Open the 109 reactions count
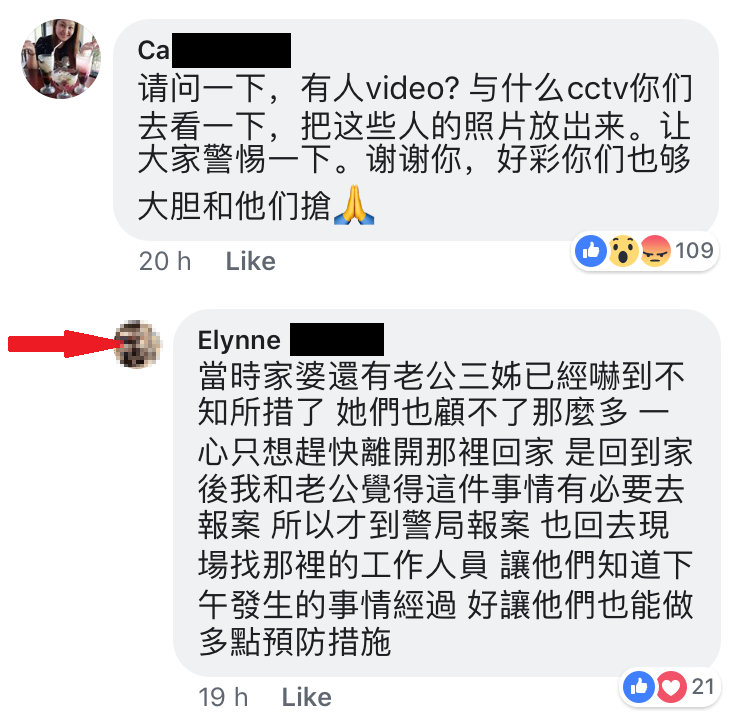The width and height of the screenshot is (747, 726). [694, 251]
